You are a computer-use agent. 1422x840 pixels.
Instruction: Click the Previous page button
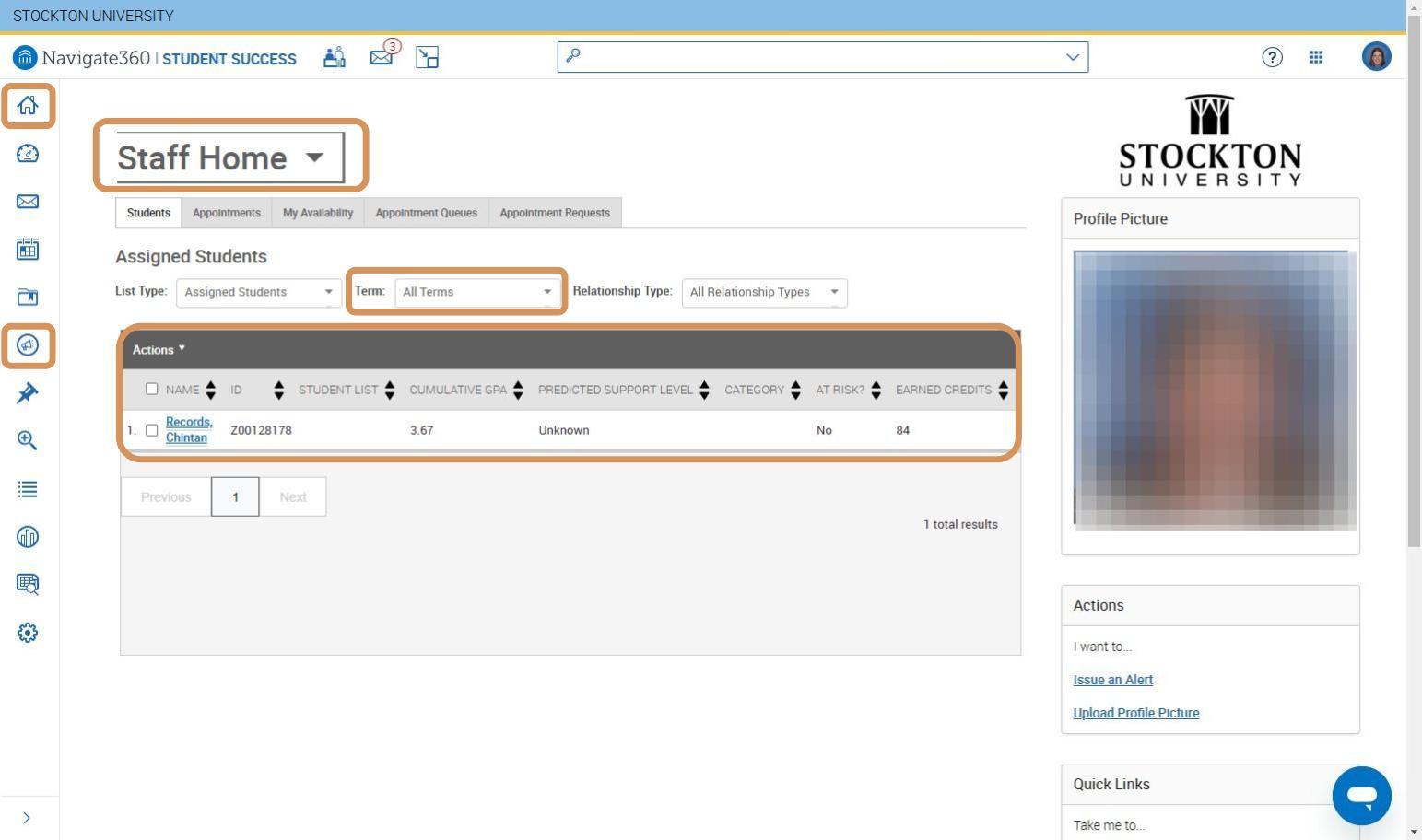click(166, 496)
